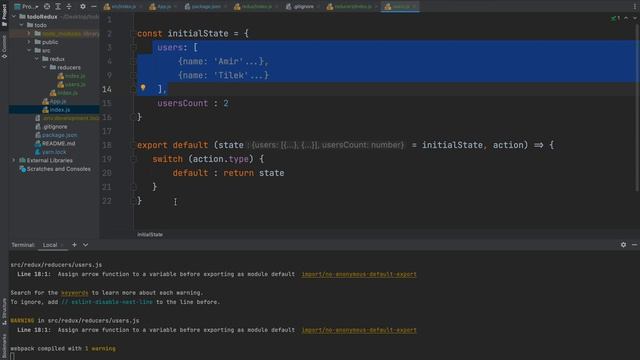Open the Structure tool window side tab
The height and width of the screenshot is (360, 640).
coord(4,311)
